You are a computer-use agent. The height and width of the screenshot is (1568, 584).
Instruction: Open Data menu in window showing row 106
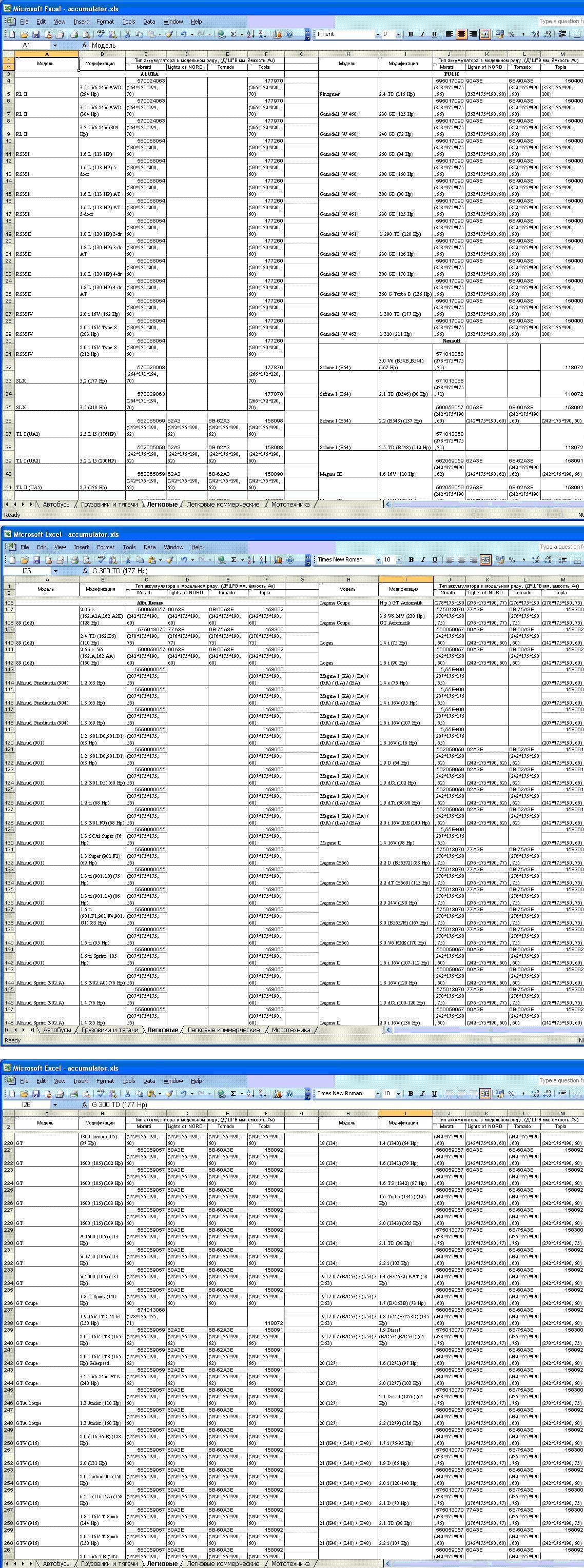(149, 547)
